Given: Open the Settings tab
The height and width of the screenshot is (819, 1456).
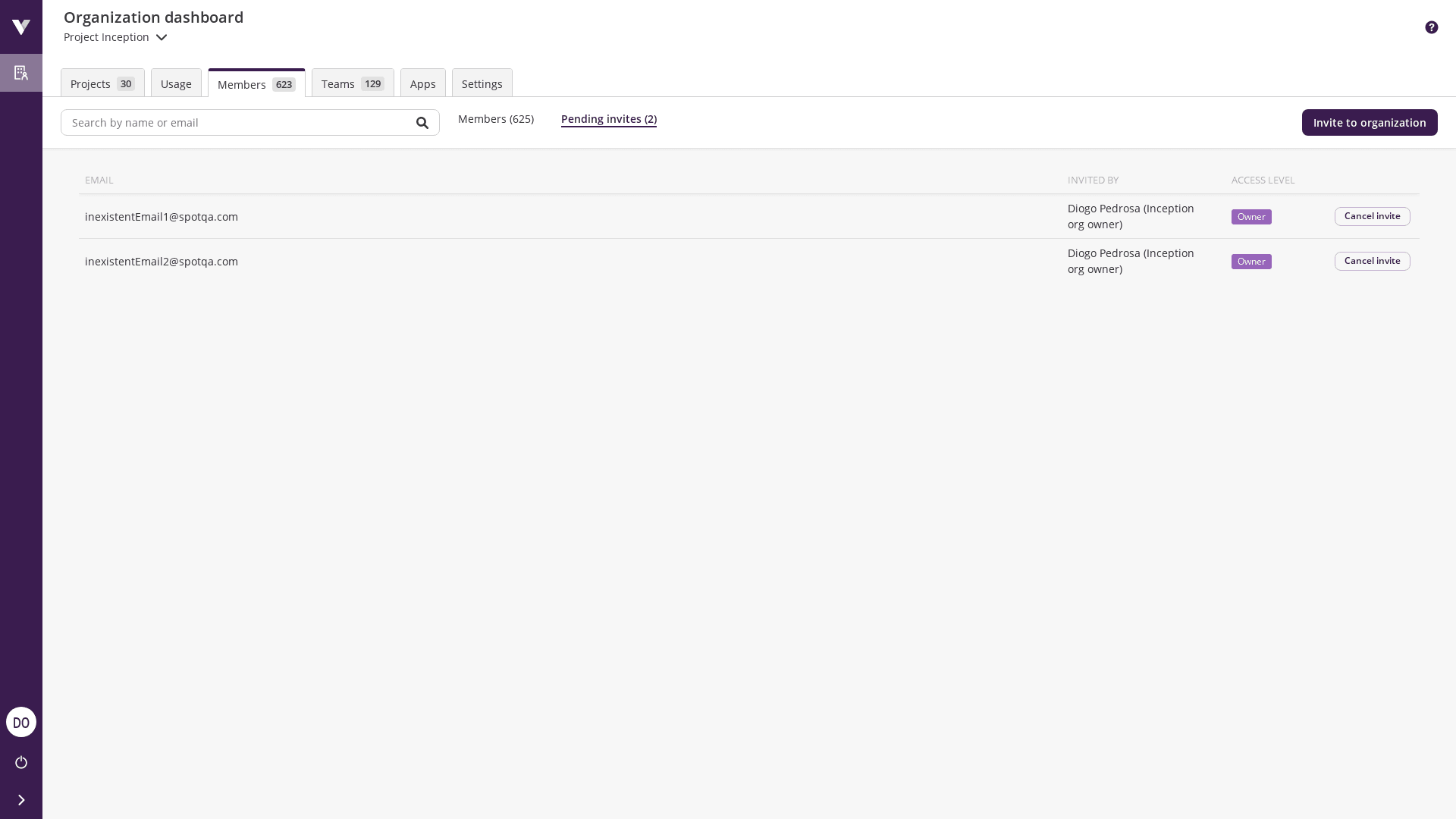Looking at the screenshot, I should (482, 83).
